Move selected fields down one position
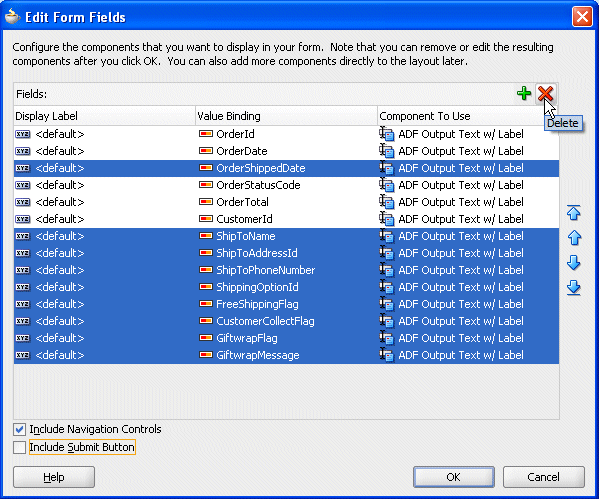Screen dimensions: 599x499 (573, 263)
